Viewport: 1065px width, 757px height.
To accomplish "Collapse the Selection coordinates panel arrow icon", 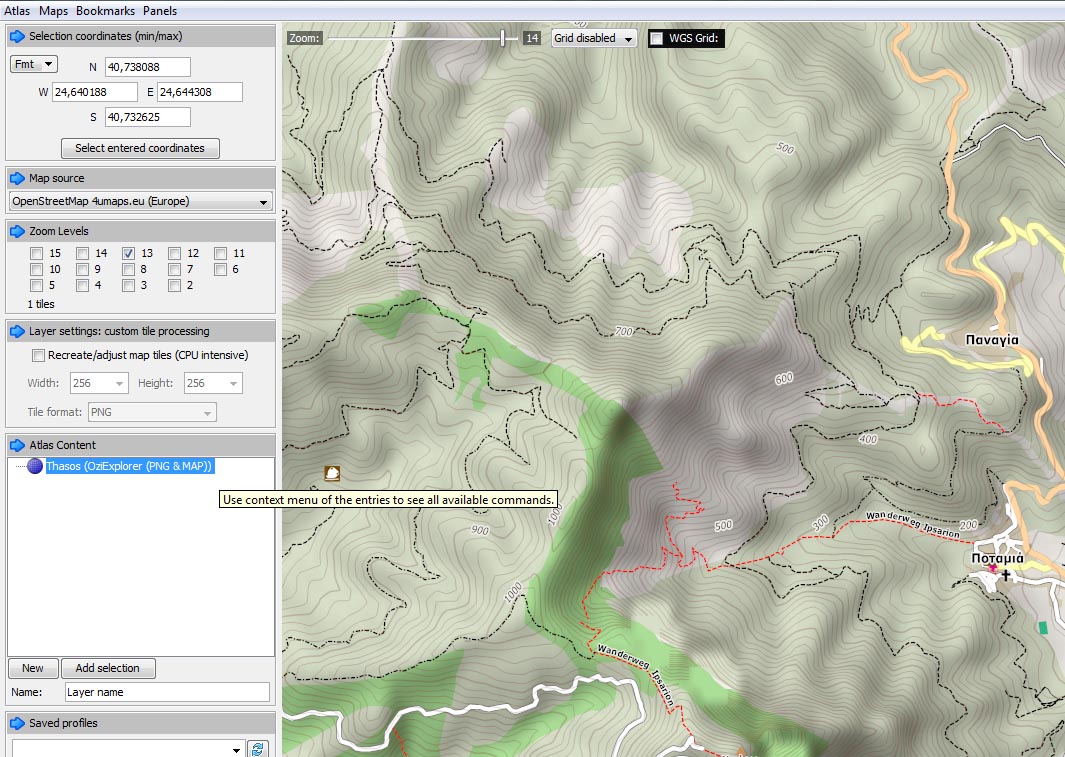I will tap(17, 37).
